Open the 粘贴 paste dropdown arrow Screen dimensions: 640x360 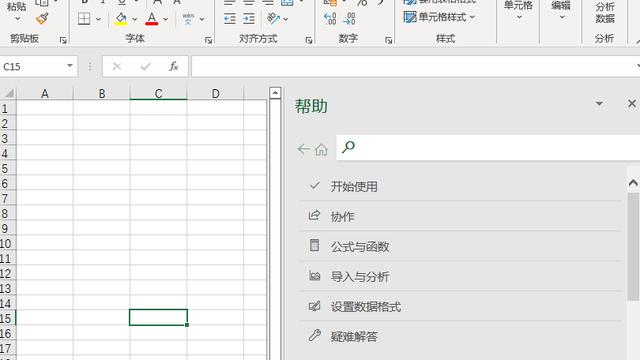point(18,19)
